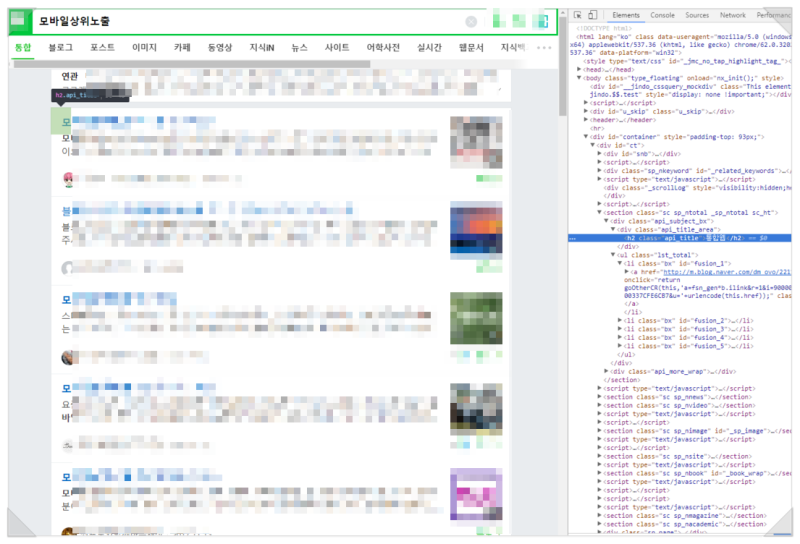Expand the li id fusion_2 node
Viewport: 800px width, 544px height.
pos(620,321)
